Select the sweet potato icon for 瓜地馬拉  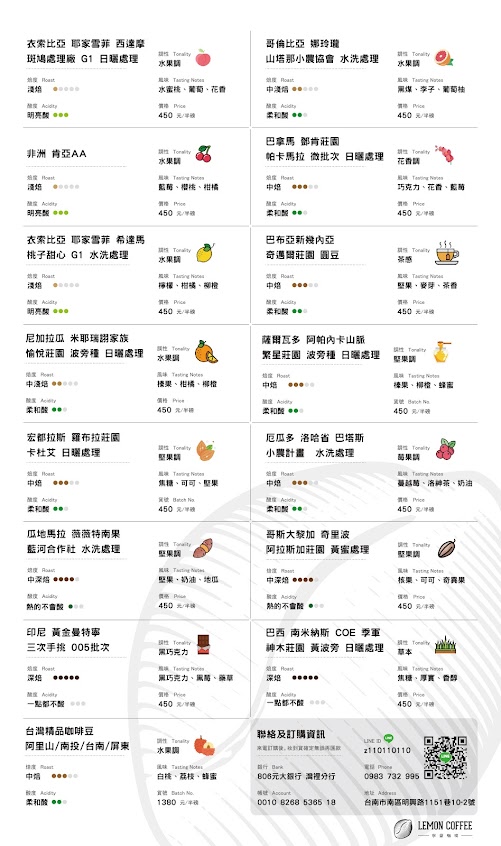click(x=202, y=548)
